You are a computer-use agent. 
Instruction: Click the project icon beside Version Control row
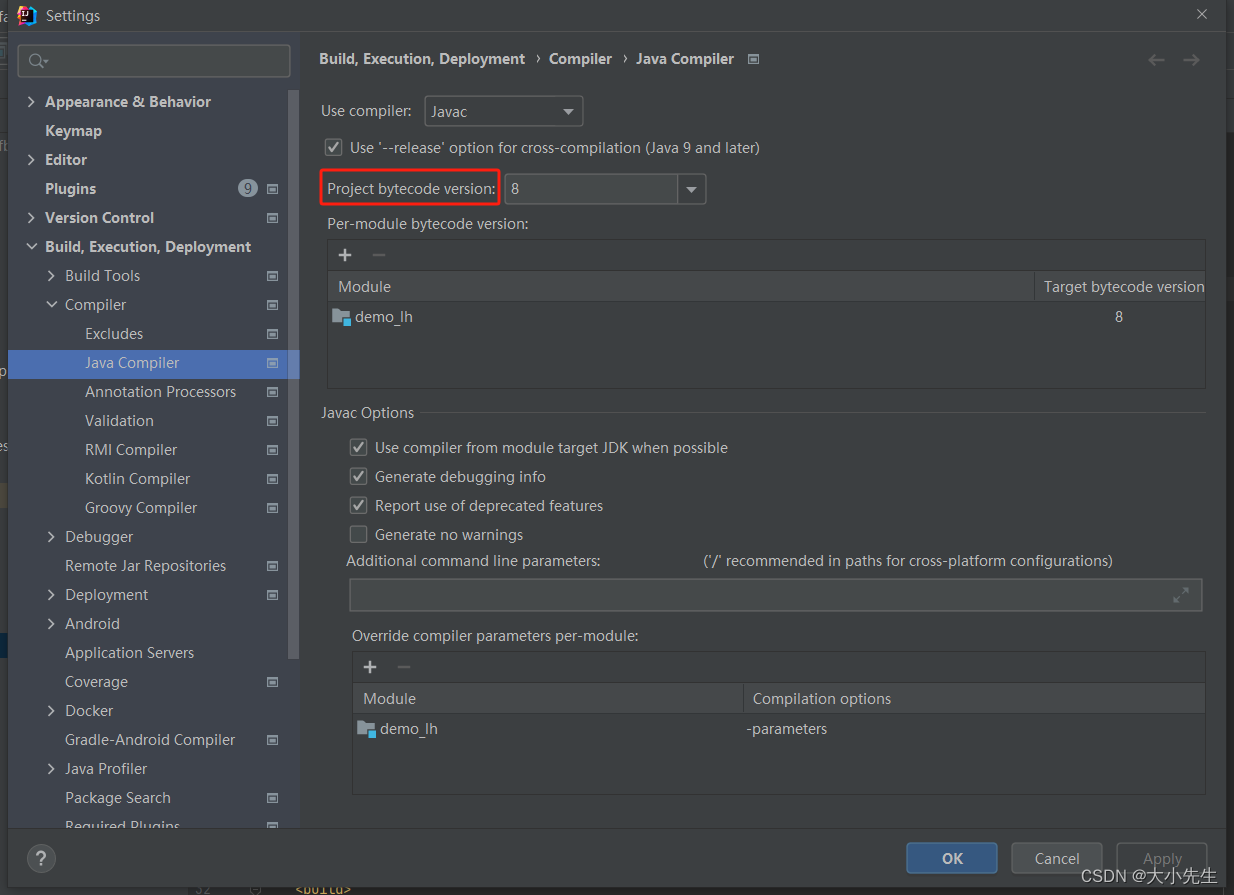tap(272, 218)
